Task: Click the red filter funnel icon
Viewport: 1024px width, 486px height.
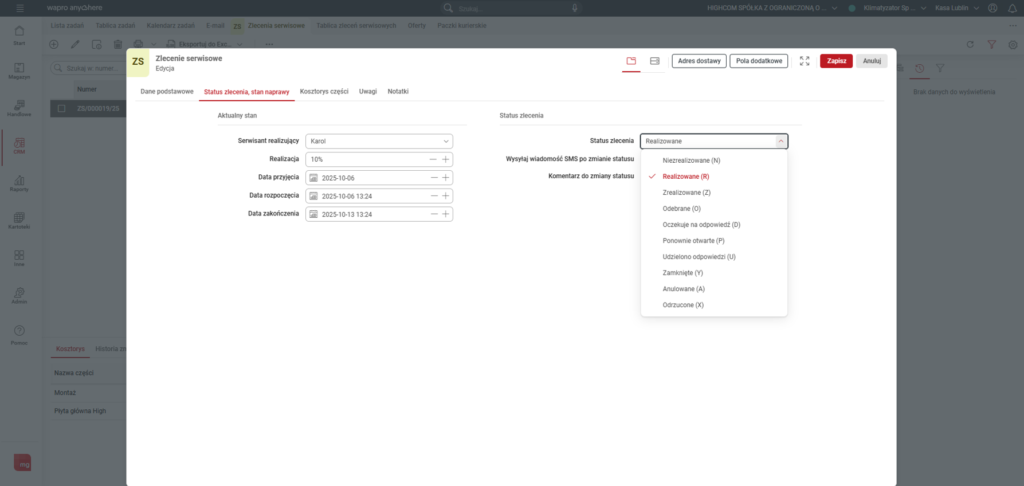Action: (991, 44)
